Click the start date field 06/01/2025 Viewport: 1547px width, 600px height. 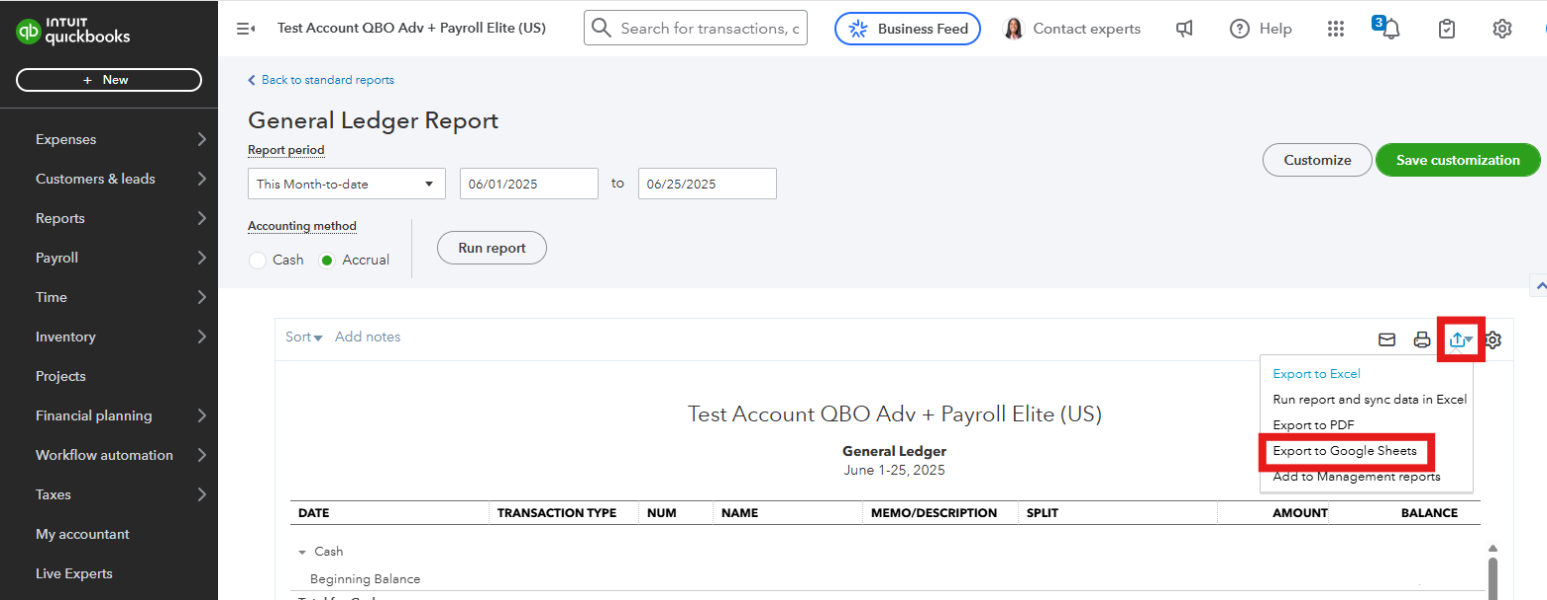point(529,184)
